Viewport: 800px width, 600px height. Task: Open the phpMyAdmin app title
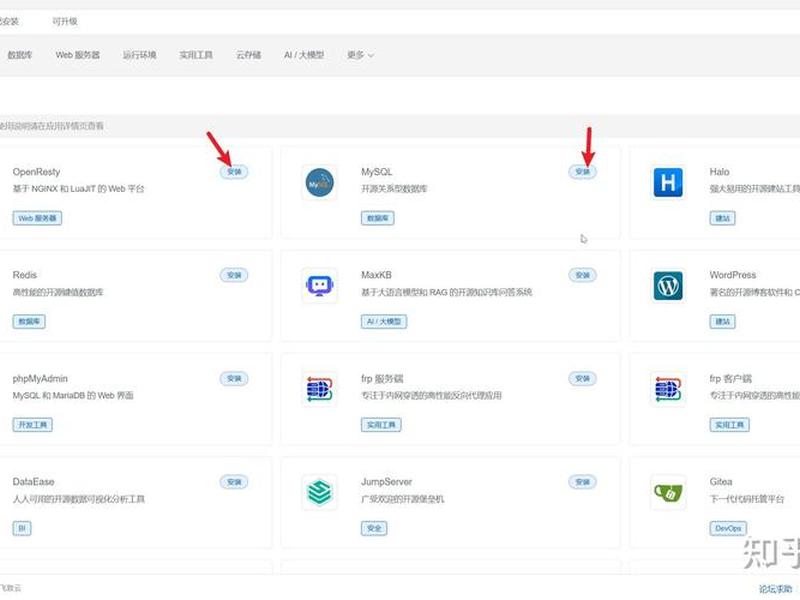pos(40,379)
